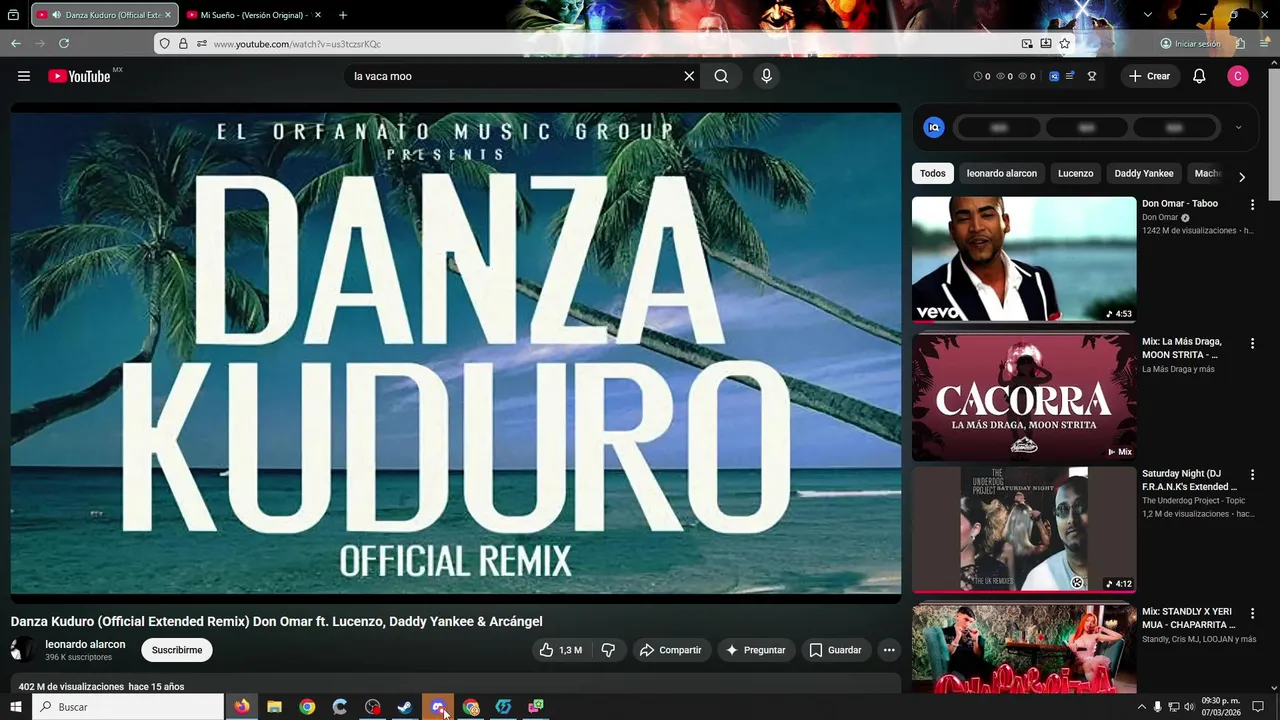Screen dimensions: 1280x720
Task: Open the account avatar menu
Action: pos(1238,76)
